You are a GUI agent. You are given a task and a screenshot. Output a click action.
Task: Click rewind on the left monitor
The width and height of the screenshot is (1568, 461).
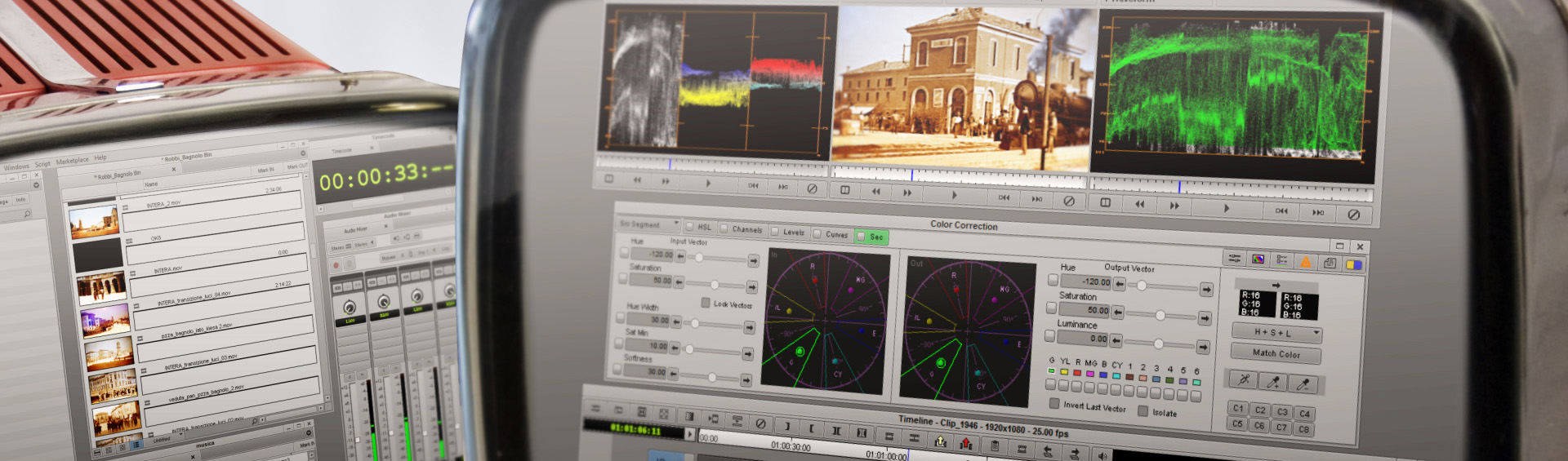pos(637,180)
